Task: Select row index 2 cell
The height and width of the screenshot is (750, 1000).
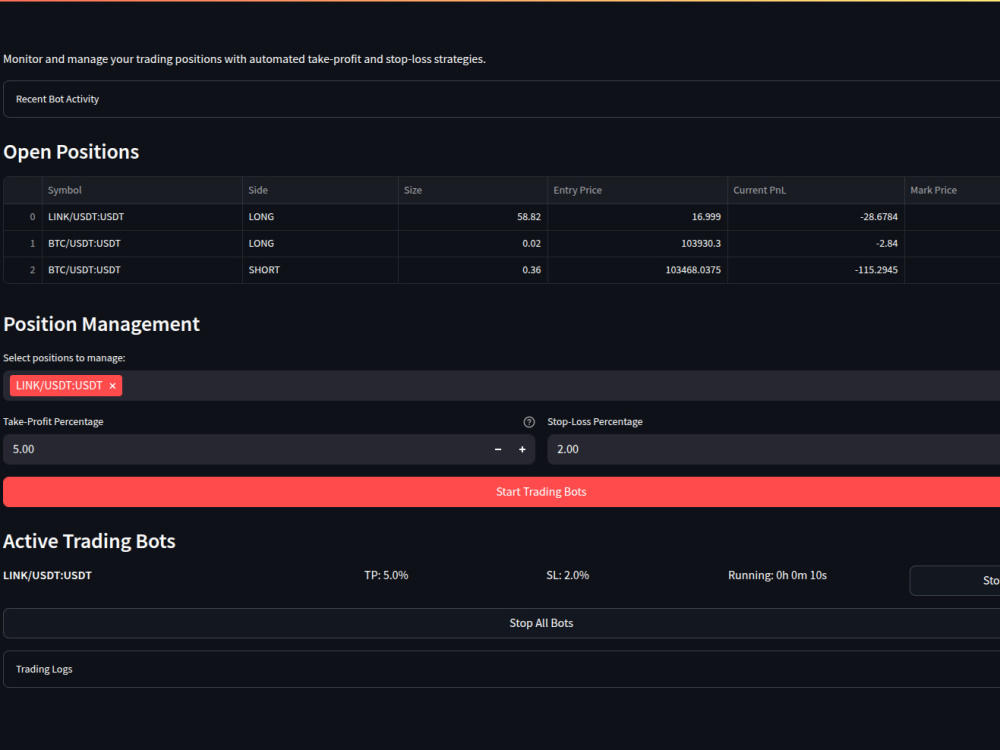Action: (23, 270)
